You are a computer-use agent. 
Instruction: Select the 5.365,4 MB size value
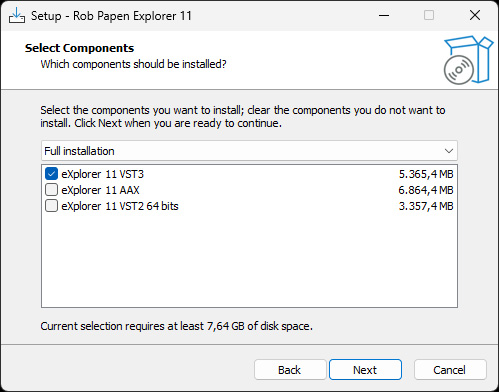click(426, 174)
